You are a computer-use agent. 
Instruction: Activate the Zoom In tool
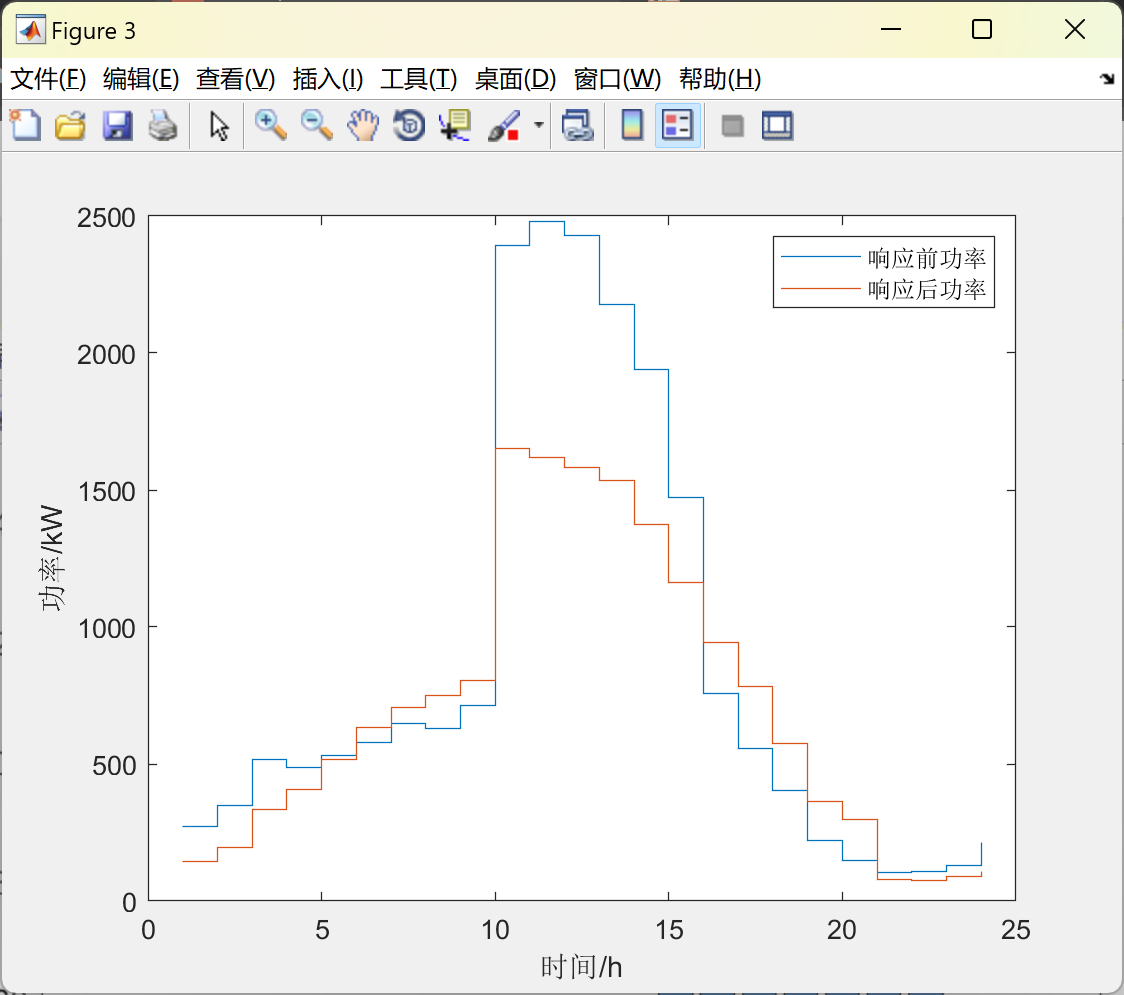click(271, 125)
